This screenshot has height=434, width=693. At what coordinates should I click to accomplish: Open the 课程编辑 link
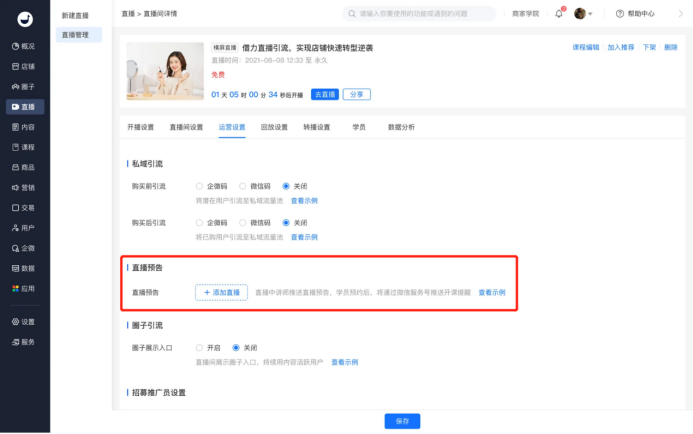[x=586, y=47]
